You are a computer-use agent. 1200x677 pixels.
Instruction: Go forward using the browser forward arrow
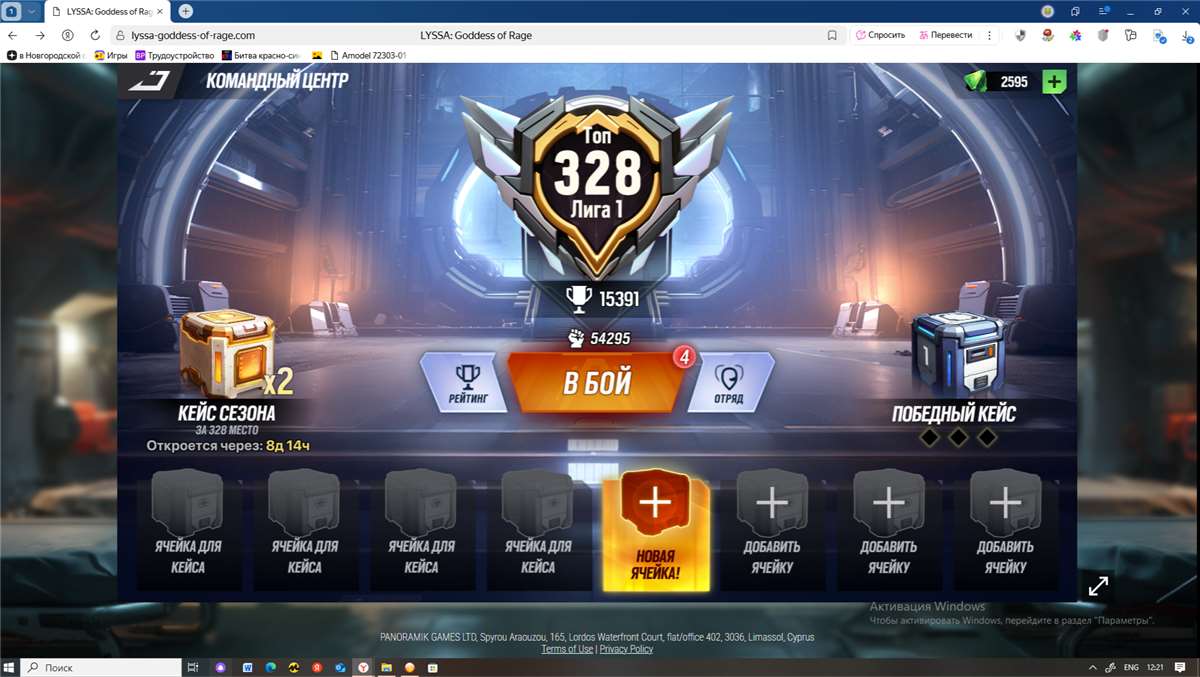[x=40, y=35]
